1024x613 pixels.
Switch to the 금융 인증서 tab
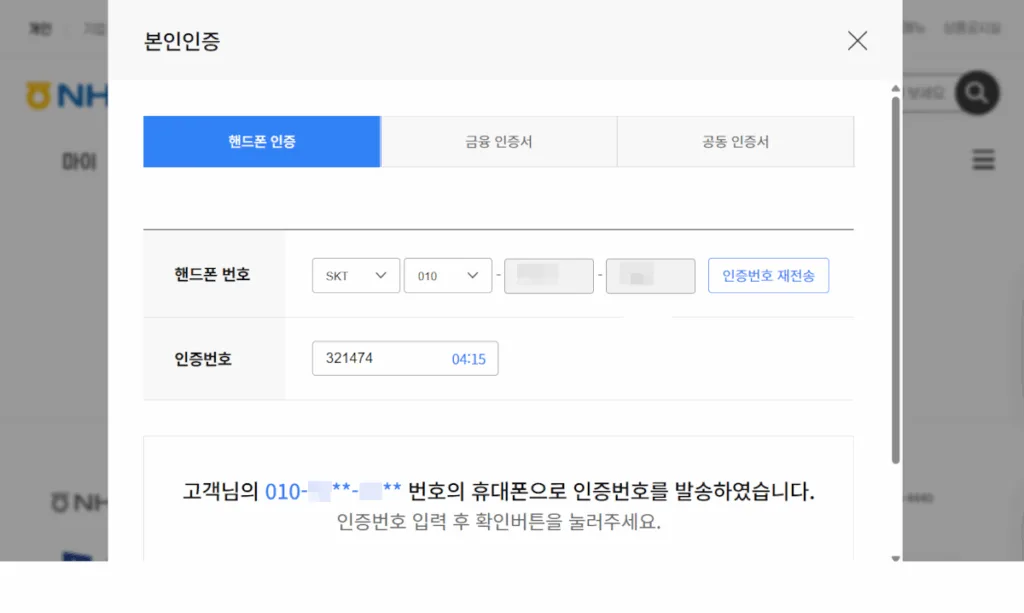[x=499, y=142]
